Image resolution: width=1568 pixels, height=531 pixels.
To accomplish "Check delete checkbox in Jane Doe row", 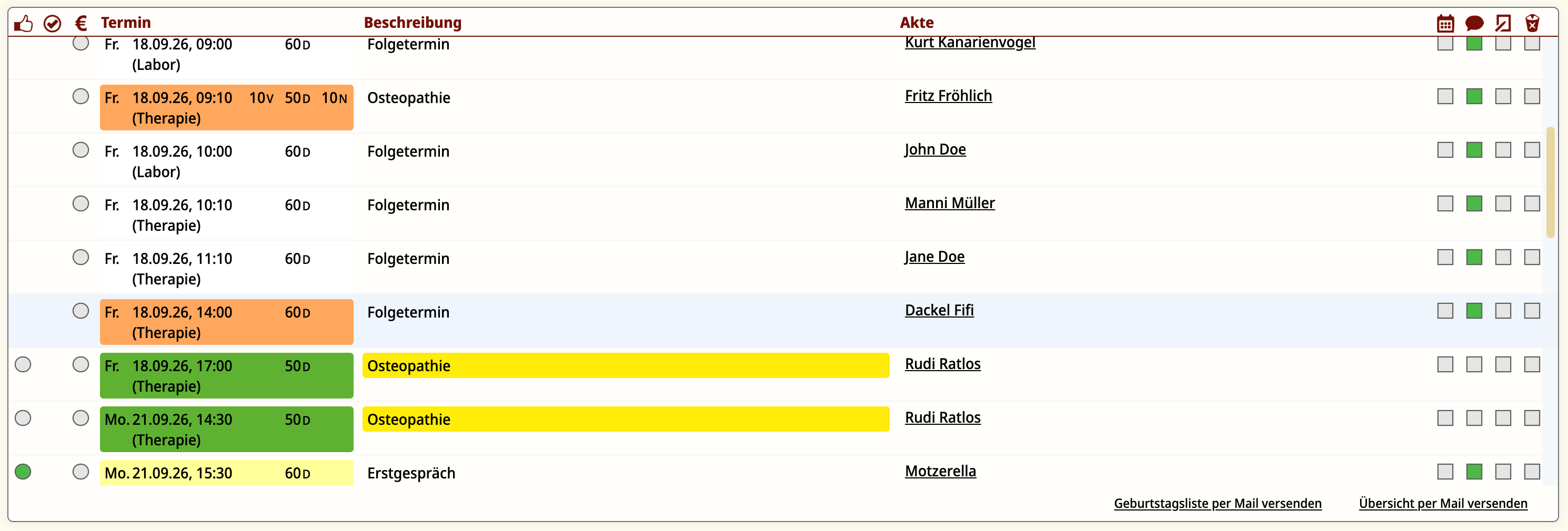I will coord(1532,257).
